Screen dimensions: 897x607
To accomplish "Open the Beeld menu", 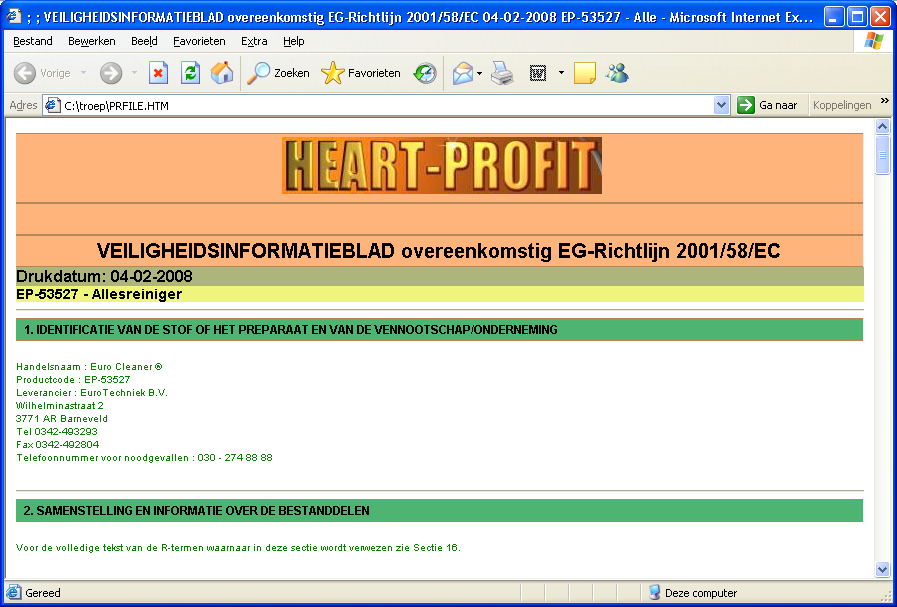I will (x=144, y=41).
